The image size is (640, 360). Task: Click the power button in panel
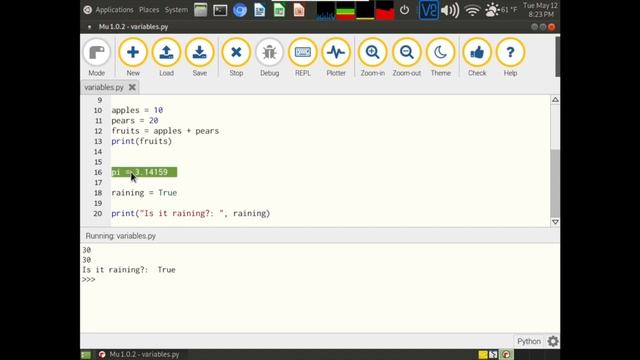point(404,10)
